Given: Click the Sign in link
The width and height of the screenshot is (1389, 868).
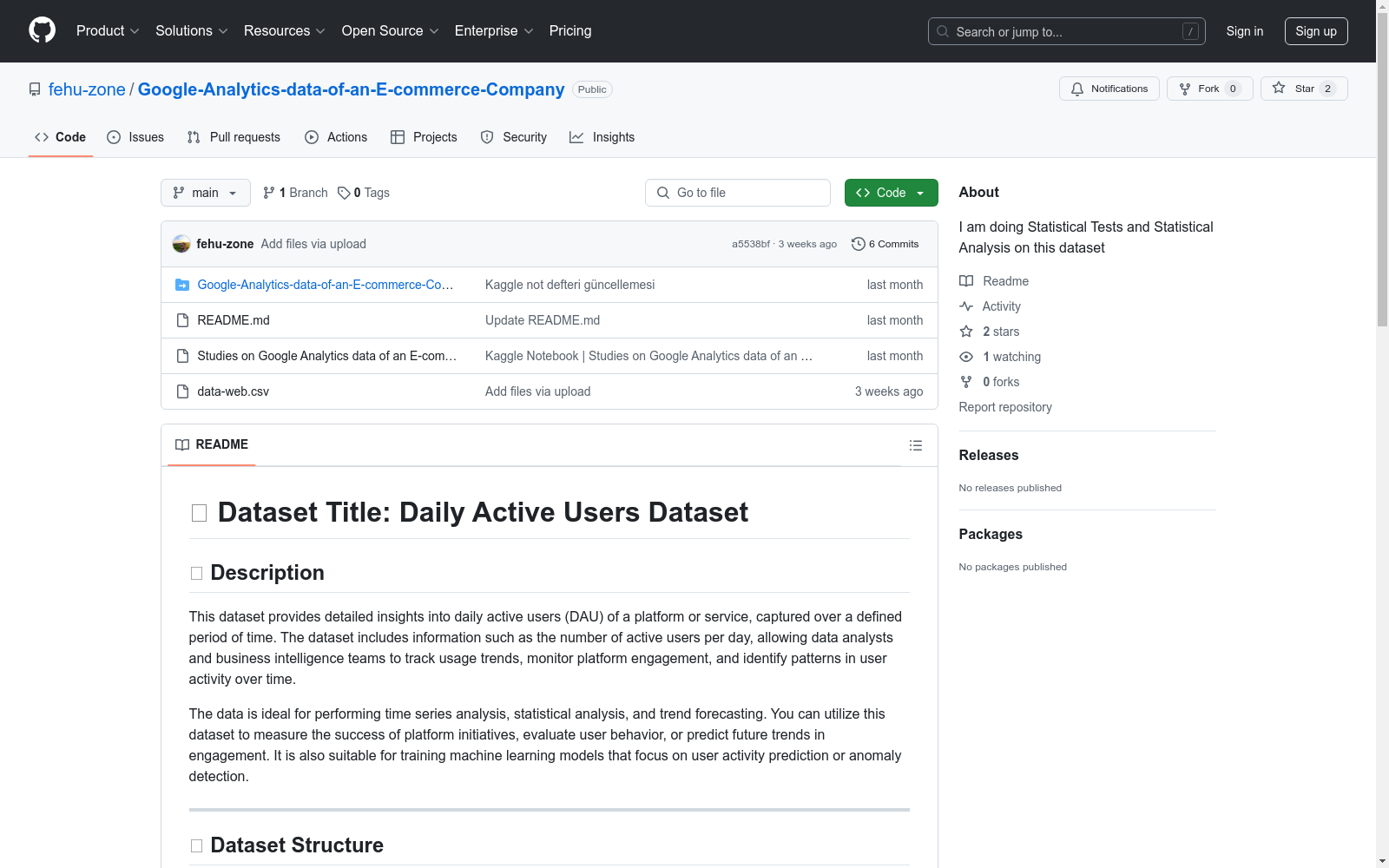Looking at the screenshot, I should click(x=1245, y=31).
